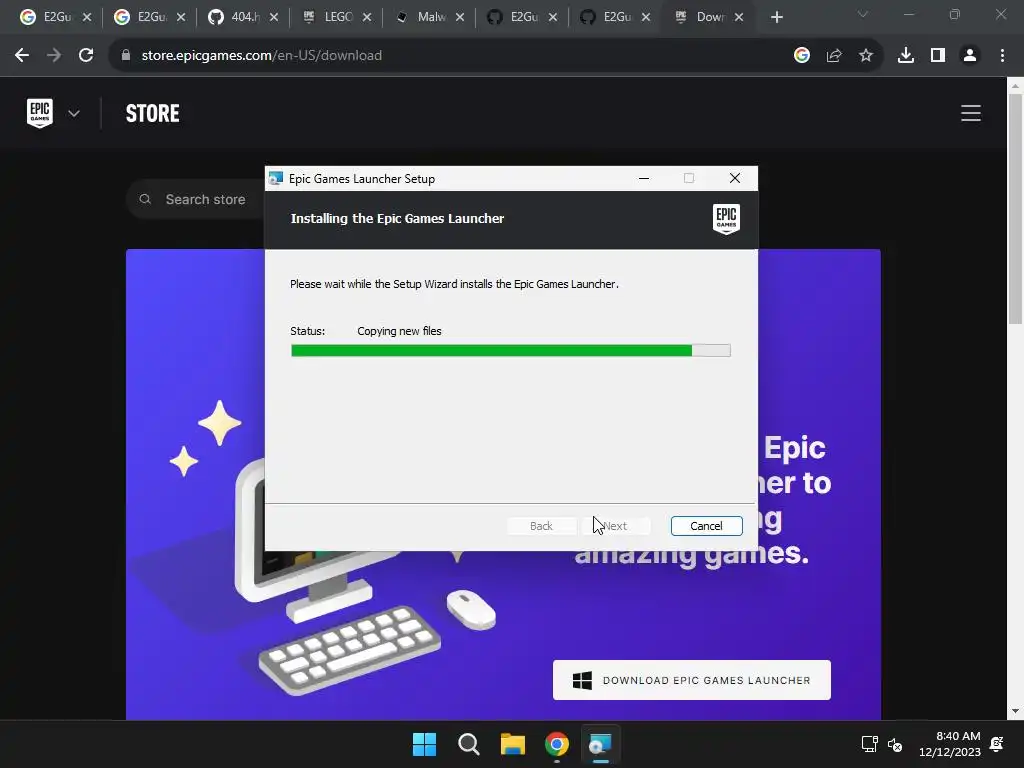1024x768 pixels.
Task: Expand the dropdown next to Epic logo
Action: (x=74, y=114)
